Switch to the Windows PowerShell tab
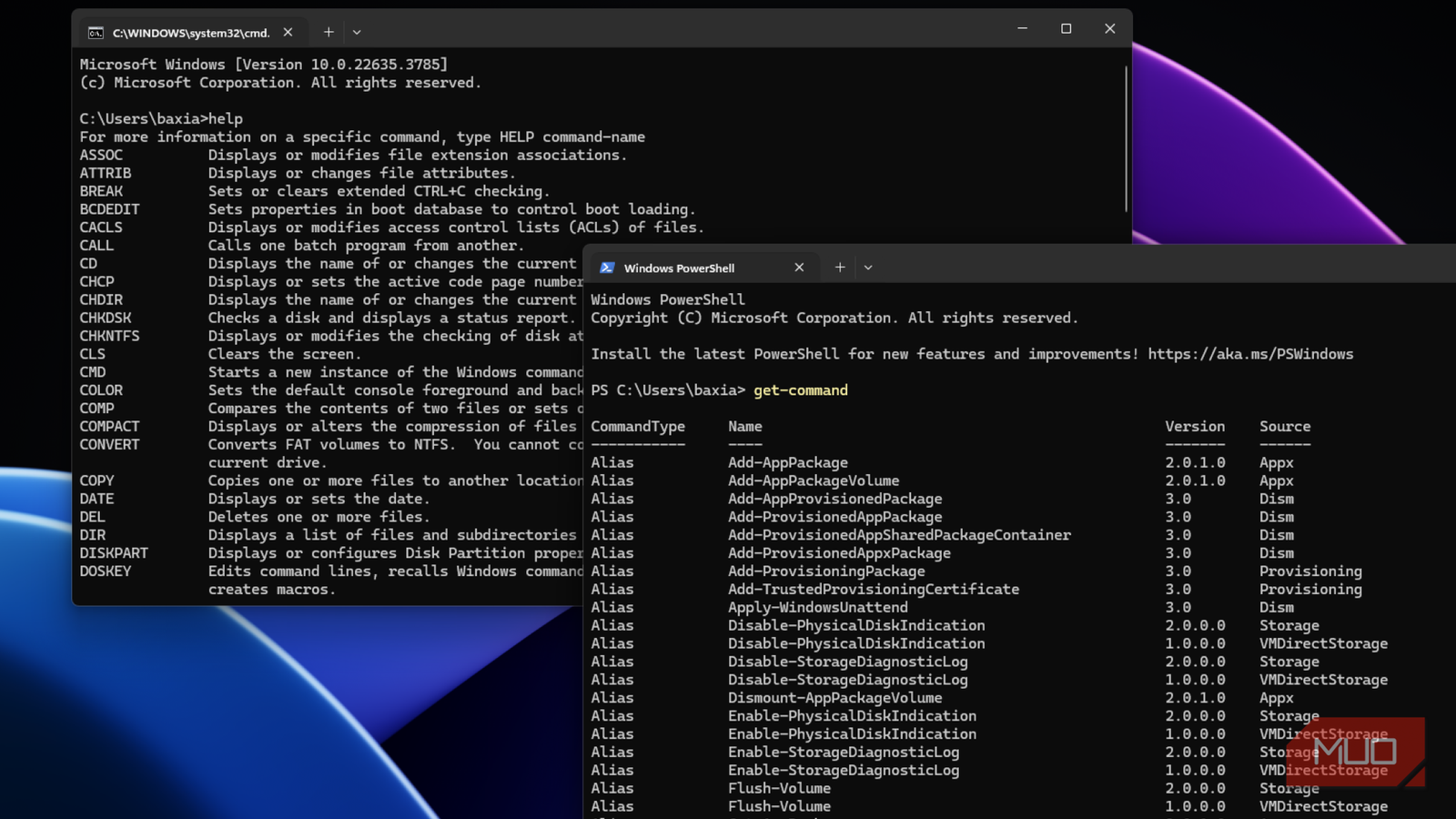The image size is (1456, 819). point(692,268)
